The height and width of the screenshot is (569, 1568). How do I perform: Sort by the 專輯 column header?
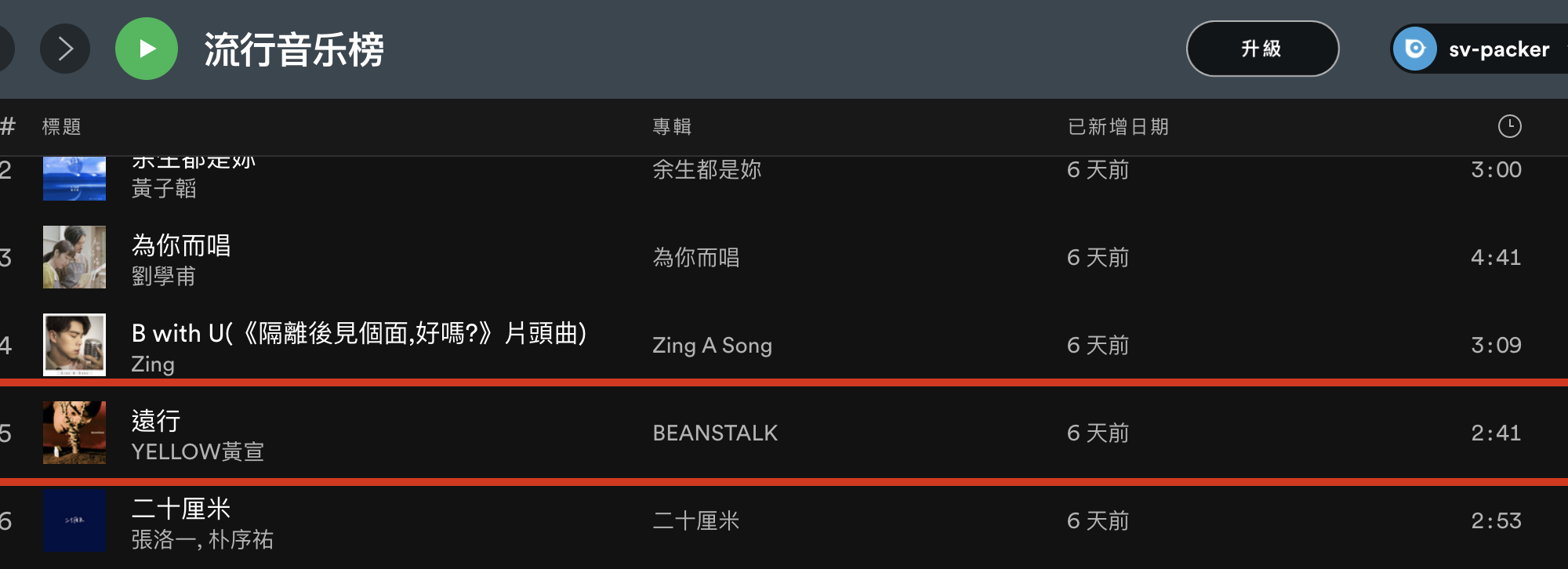(672, 126)
